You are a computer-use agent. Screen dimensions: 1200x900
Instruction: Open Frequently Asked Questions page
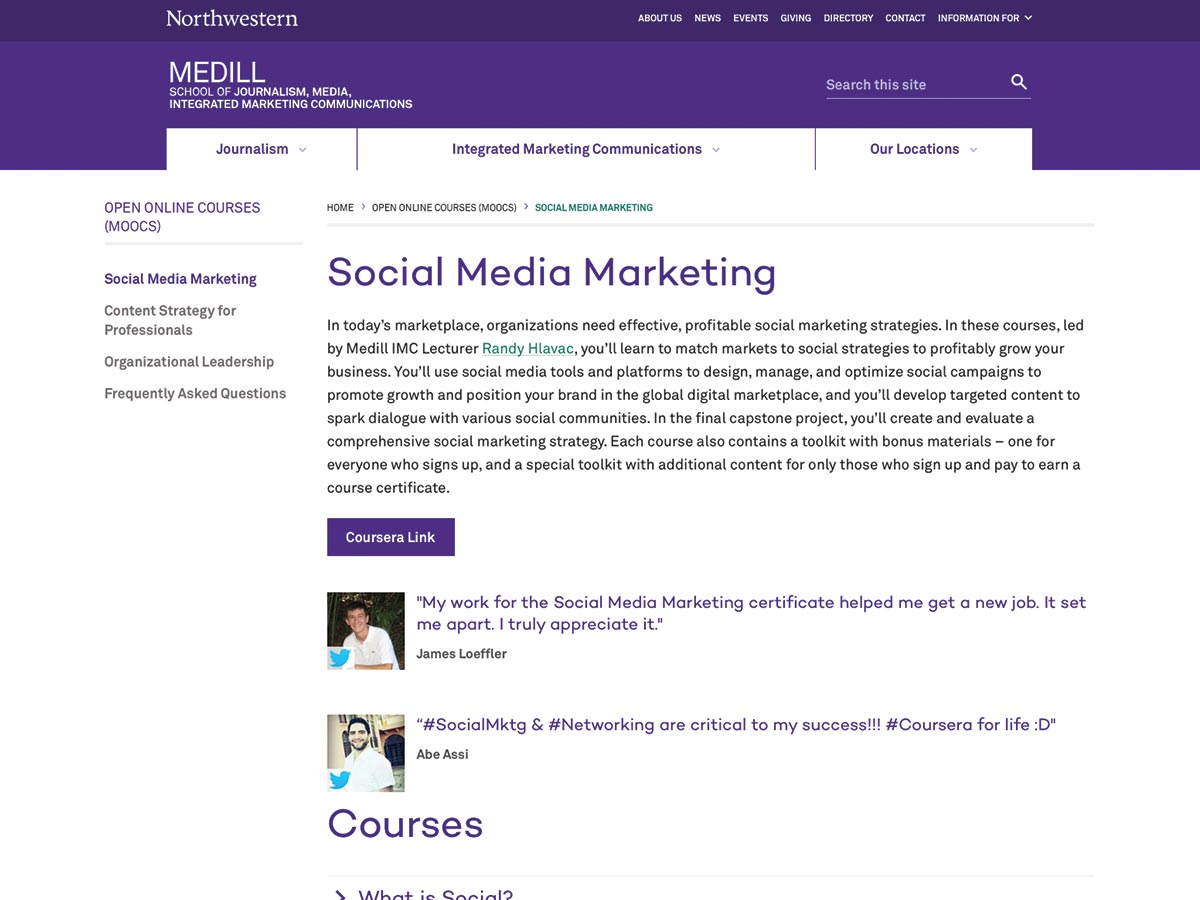point(195,393)
